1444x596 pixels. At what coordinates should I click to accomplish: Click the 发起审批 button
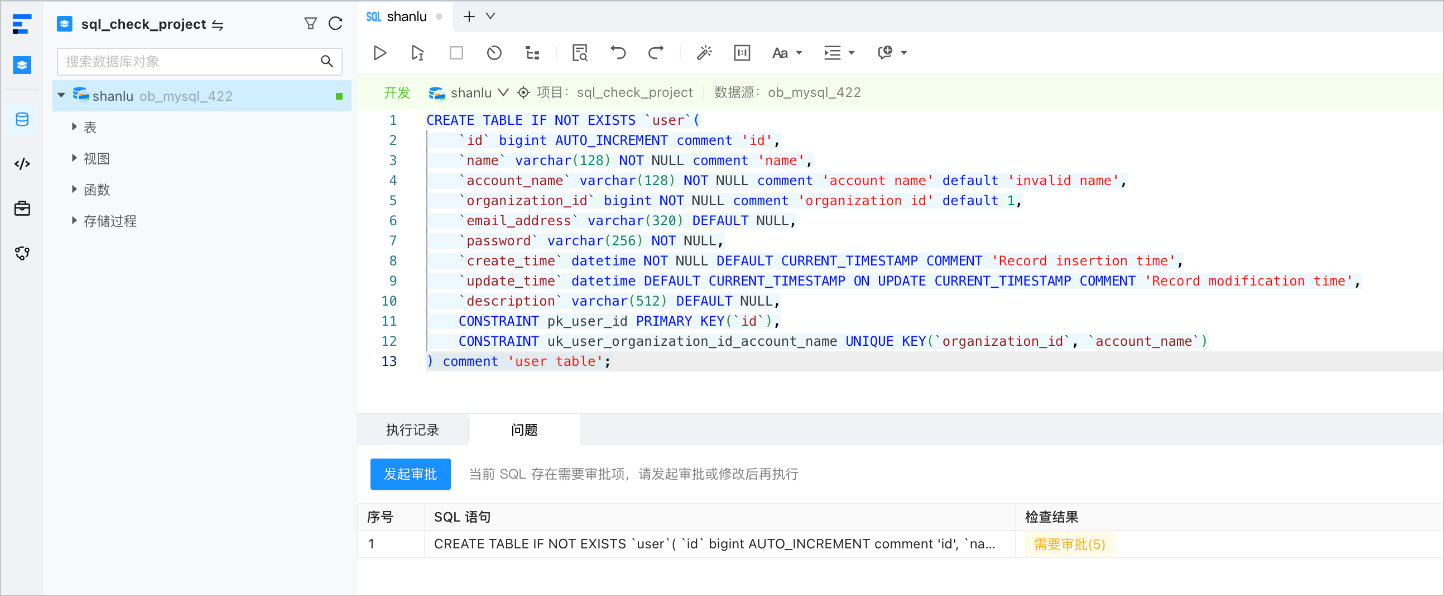[410, 474]
